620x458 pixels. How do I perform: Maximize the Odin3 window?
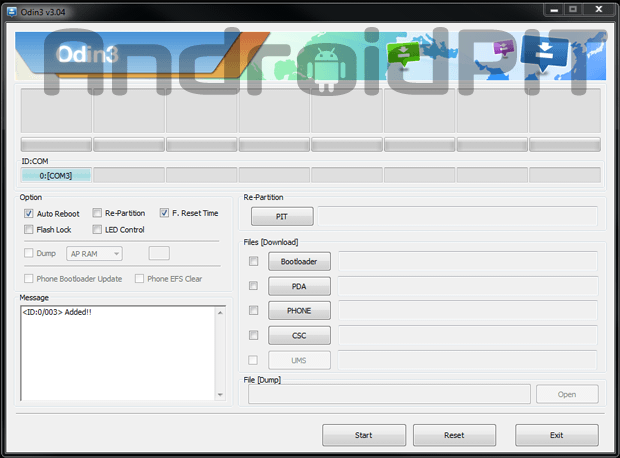tap(573, 9)
